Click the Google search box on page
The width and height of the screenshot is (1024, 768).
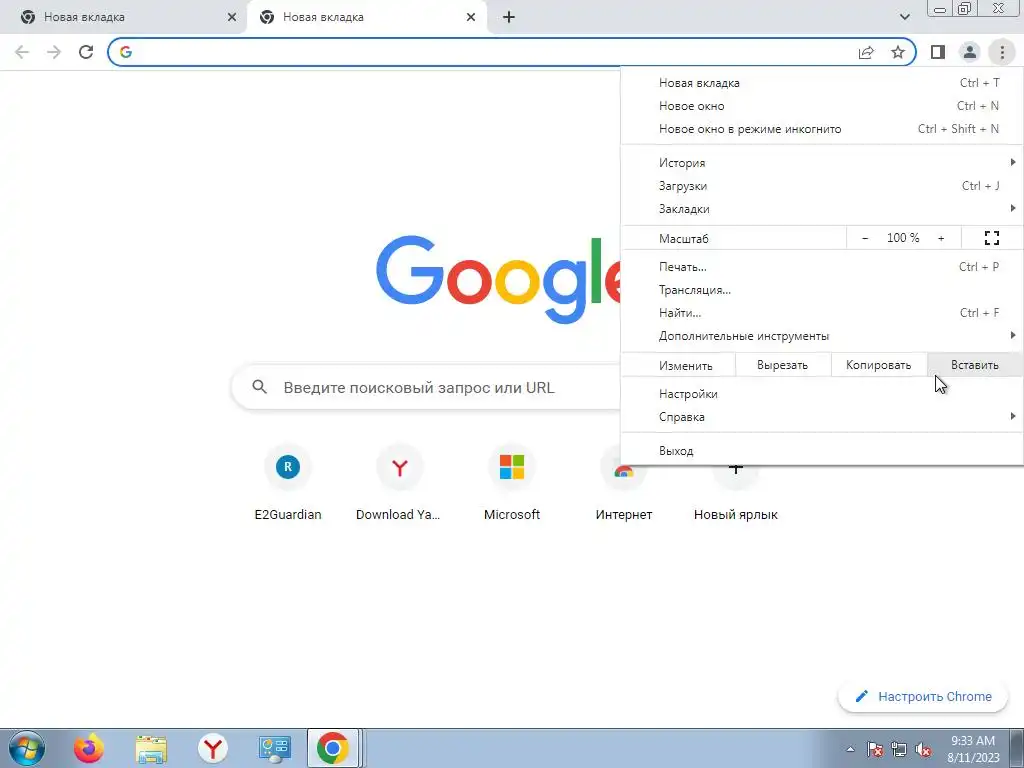coord(426,387)
